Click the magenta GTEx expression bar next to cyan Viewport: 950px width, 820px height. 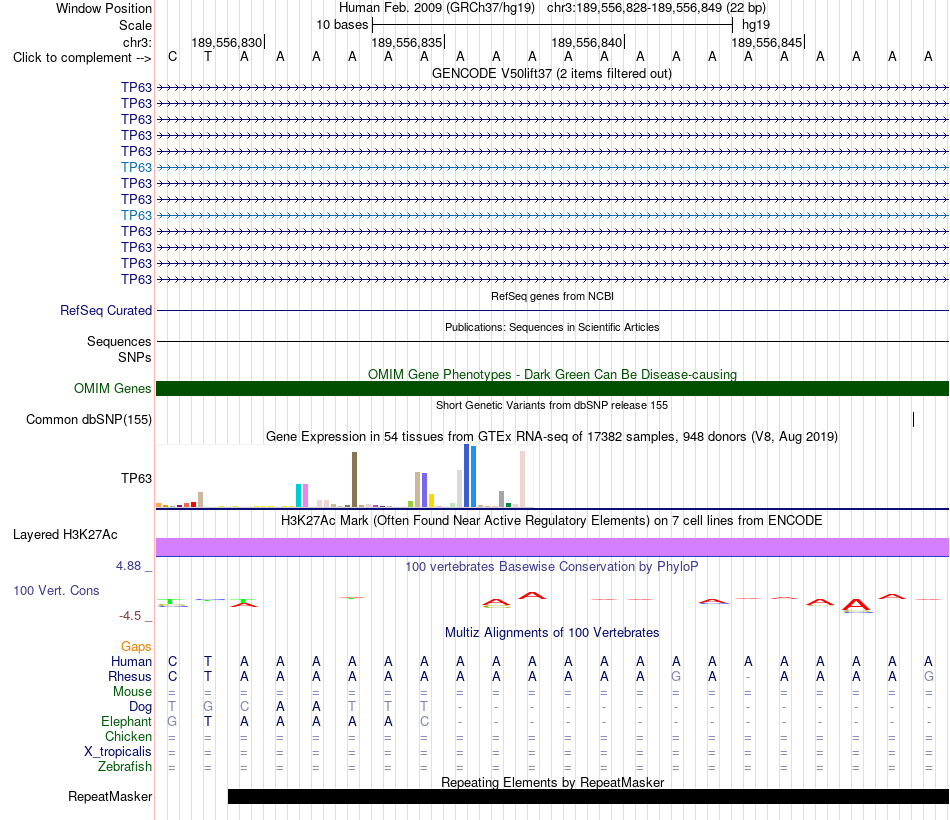(x=305, y=495)
